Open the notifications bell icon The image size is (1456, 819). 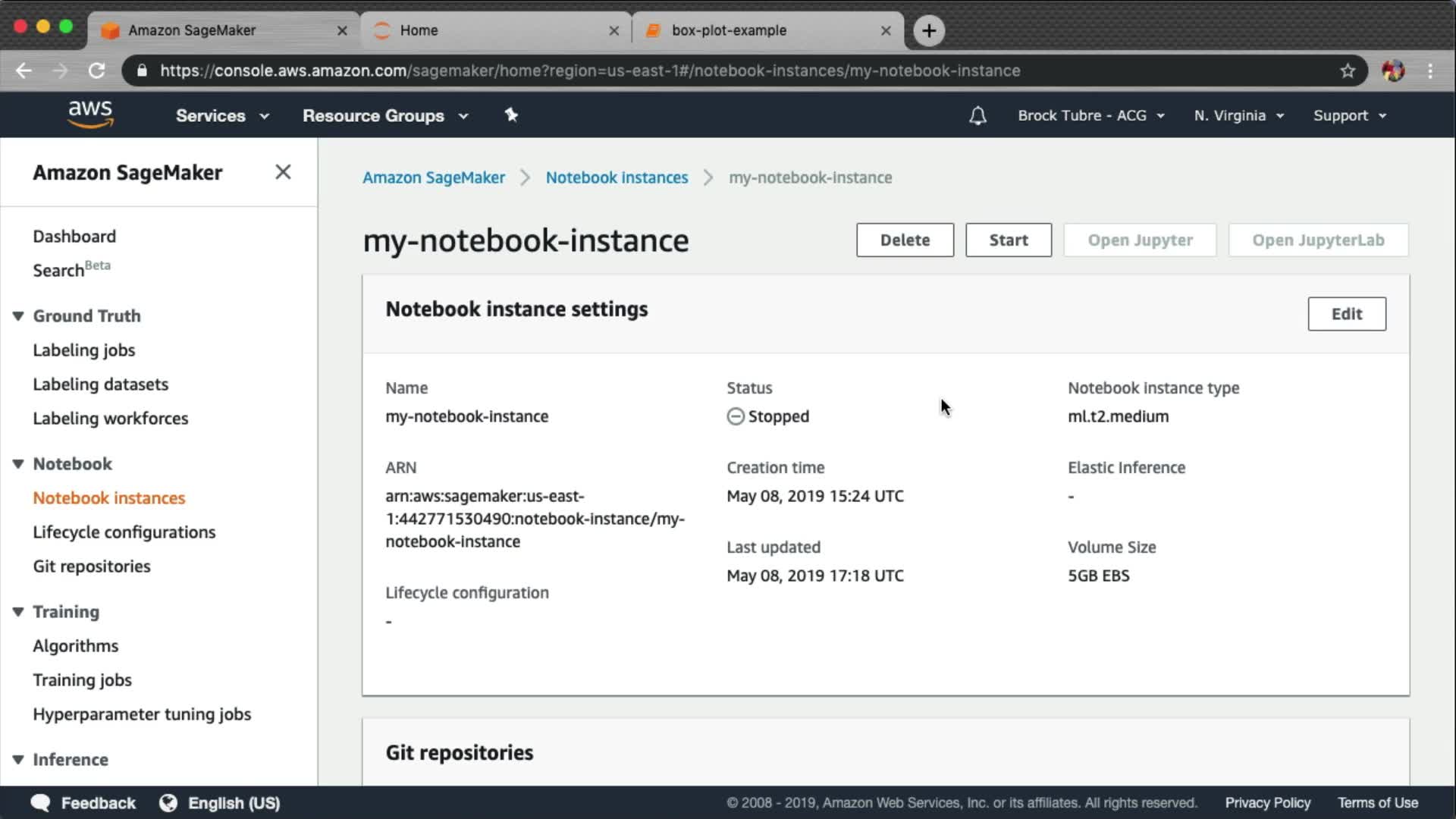[x=977, y=115]
